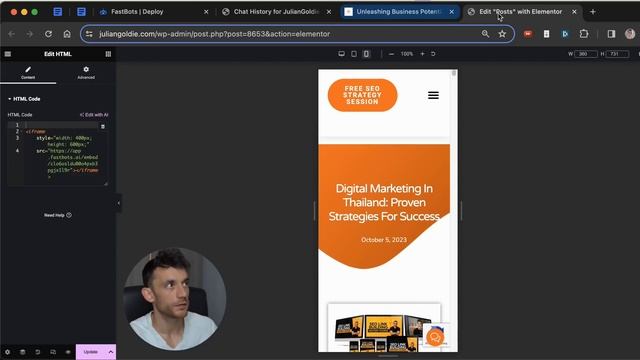Collapse the HTML Code section
Viewport: 640px width, 360px height.
click(24, 99)
